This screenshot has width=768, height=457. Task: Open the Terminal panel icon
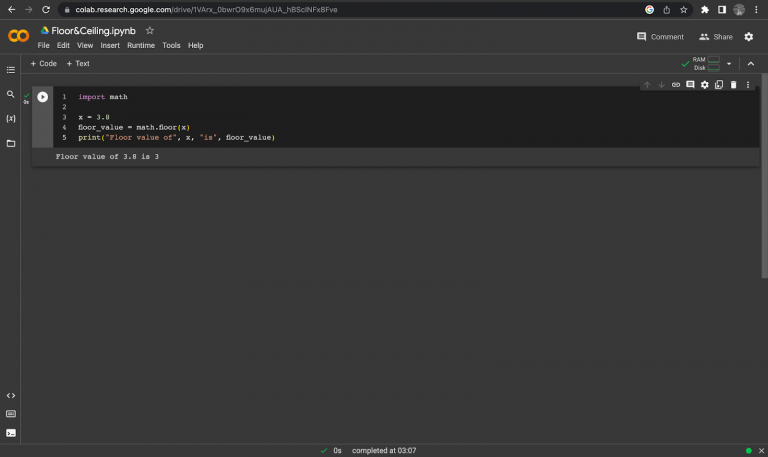pyautogui.click(x=11, y=433)
